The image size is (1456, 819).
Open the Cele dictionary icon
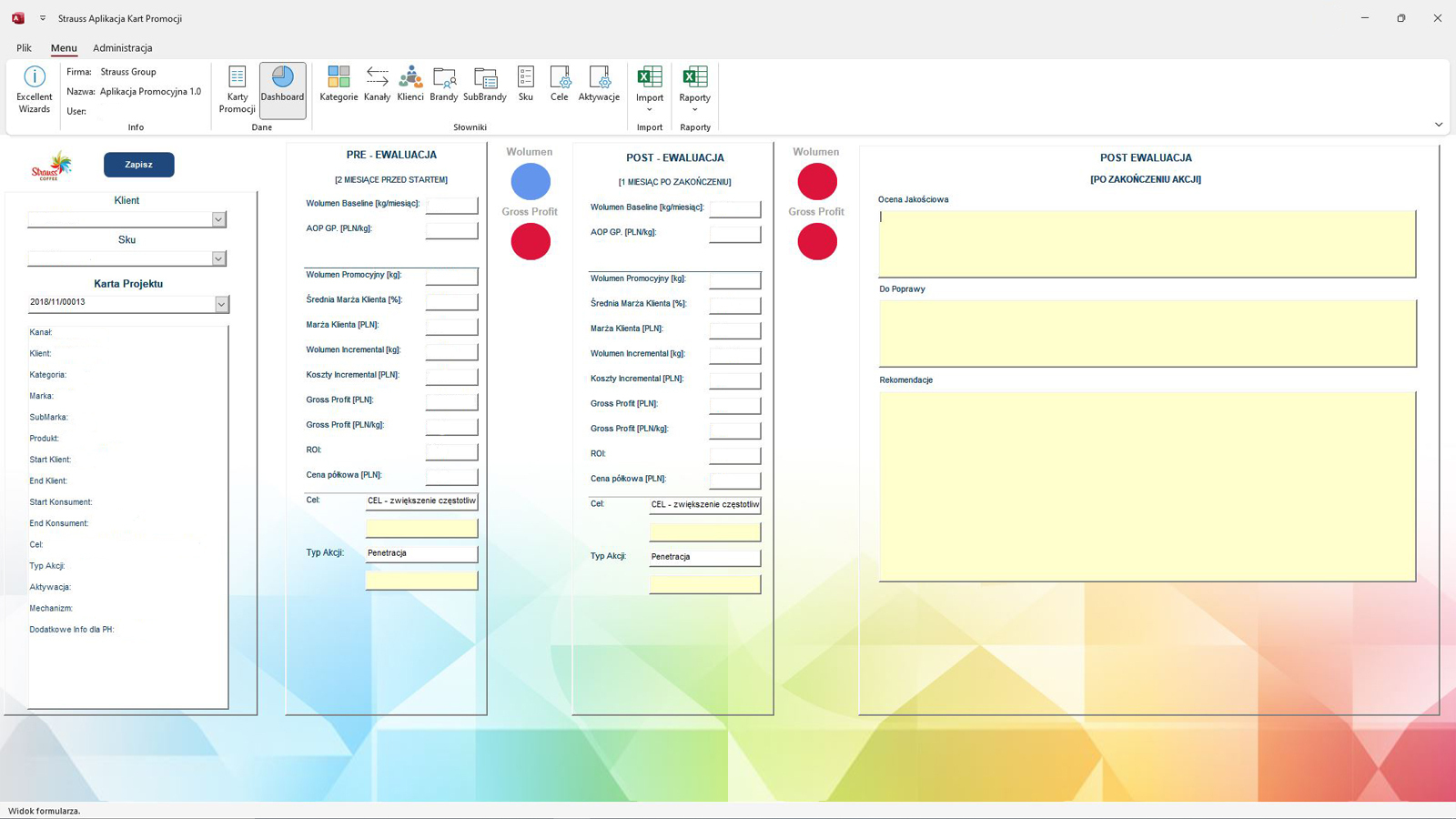[x=560, y=84]
